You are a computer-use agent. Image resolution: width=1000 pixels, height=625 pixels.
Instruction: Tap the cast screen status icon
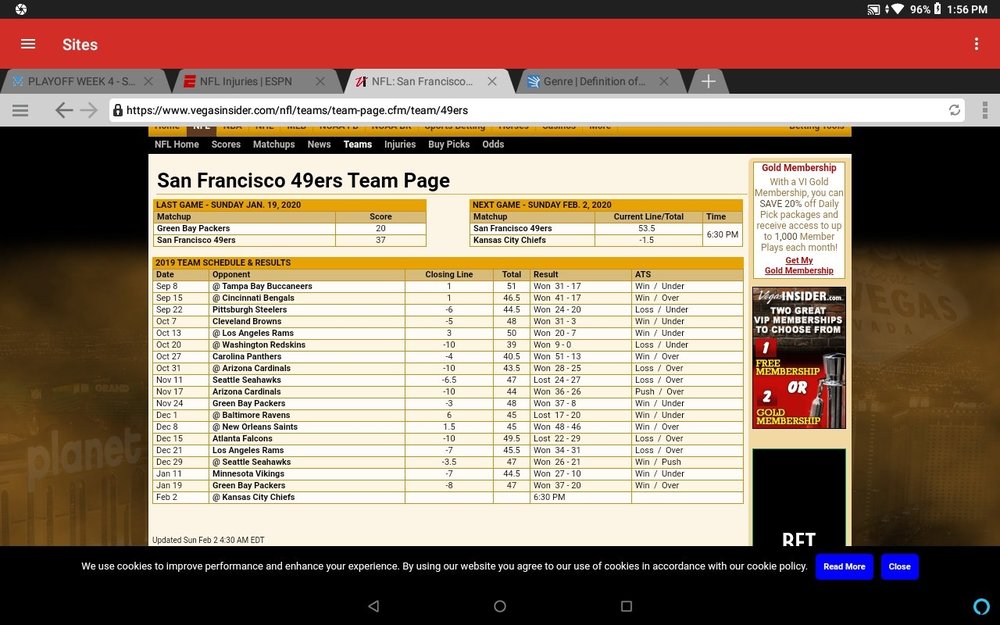tap(873, 10)
